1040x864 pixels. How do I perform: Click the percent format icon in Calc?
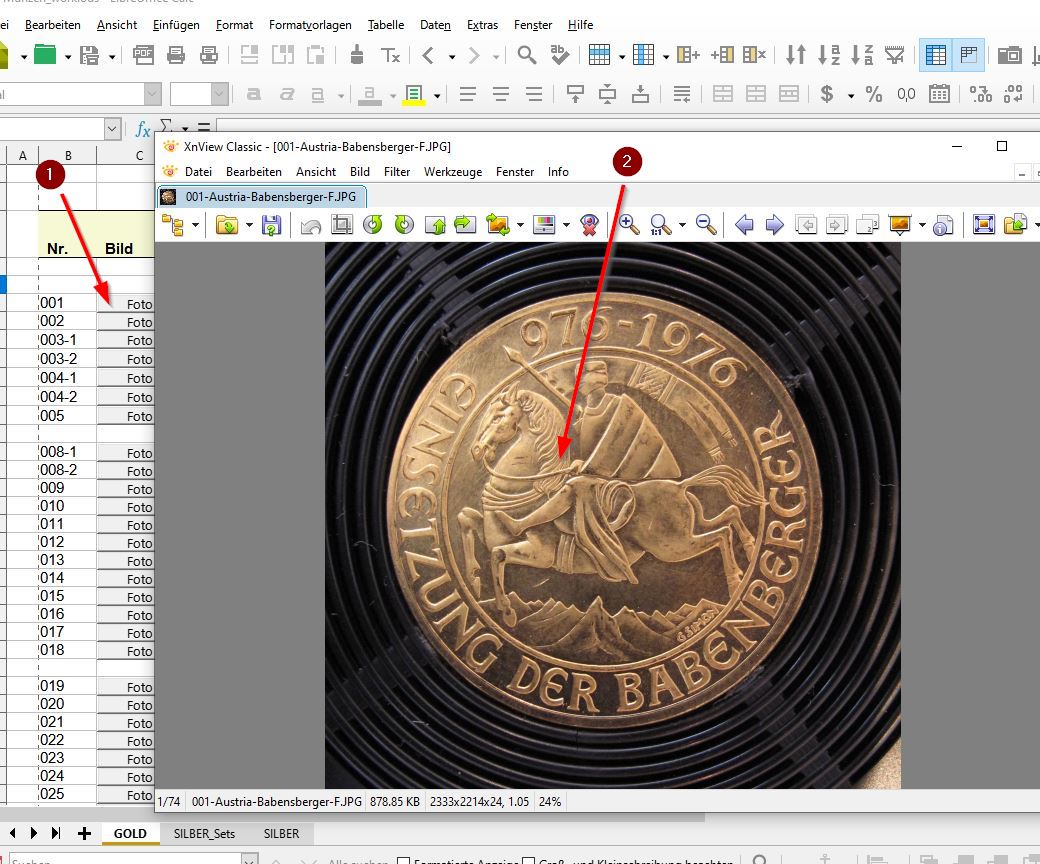tap(874, 94)
